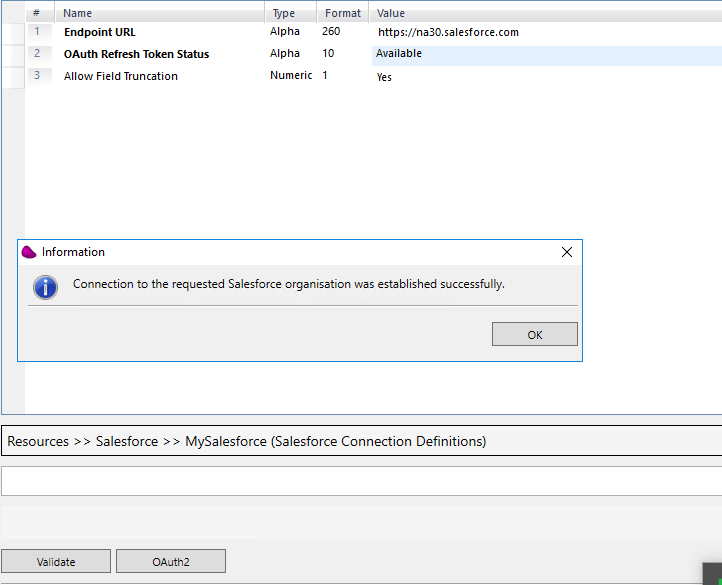Click the Alpha type of OAuth Refresh Token Status
The image size is (722, 585).
pyautogui.click(x=285, y=53)
